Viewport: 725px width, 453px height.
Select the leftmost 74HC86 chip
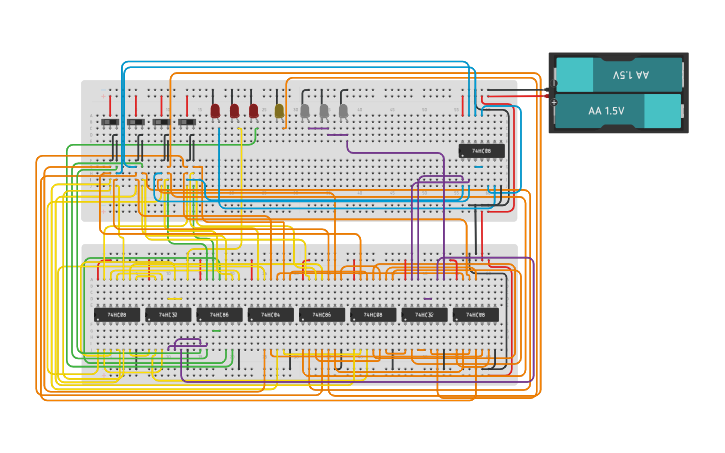pyautogui.click(x=219, y=315)
